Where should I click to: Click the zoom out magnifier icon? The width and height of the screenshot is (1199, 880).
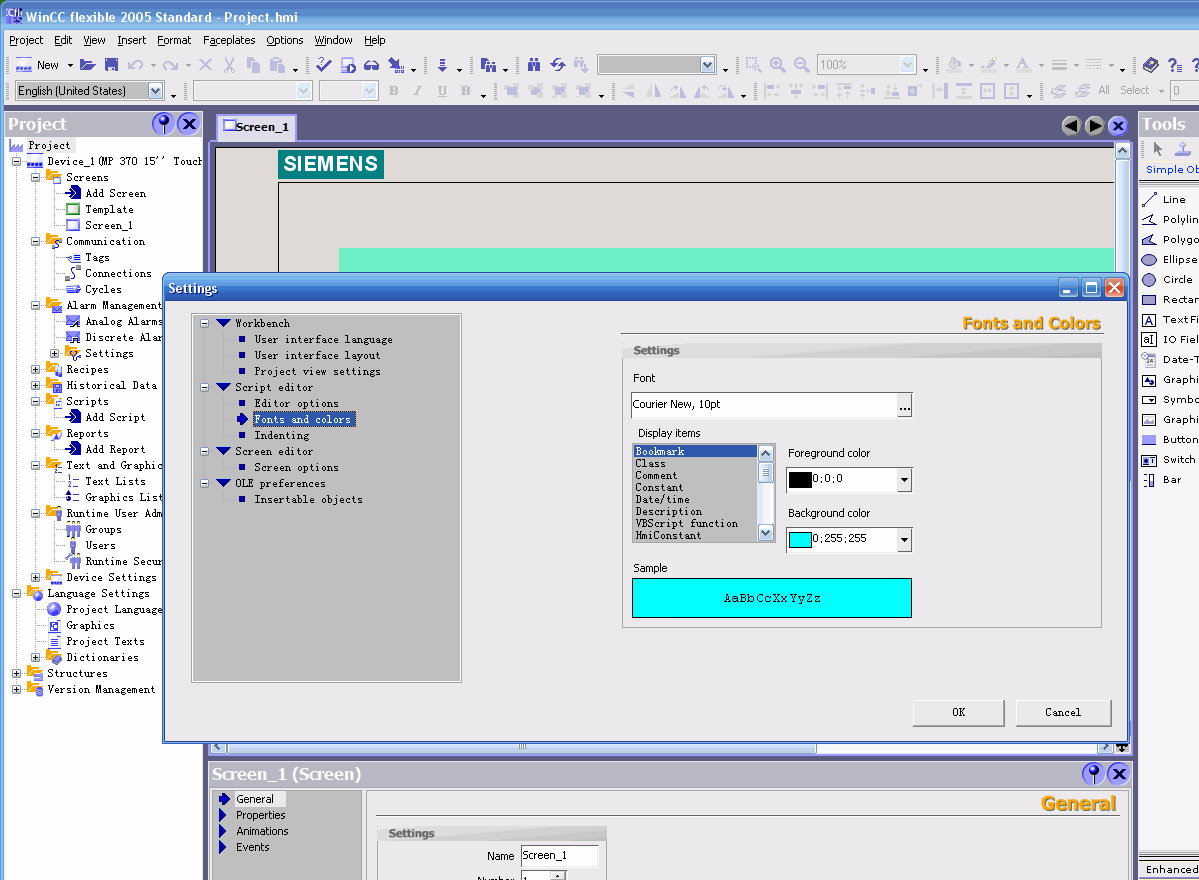[801, 65]
